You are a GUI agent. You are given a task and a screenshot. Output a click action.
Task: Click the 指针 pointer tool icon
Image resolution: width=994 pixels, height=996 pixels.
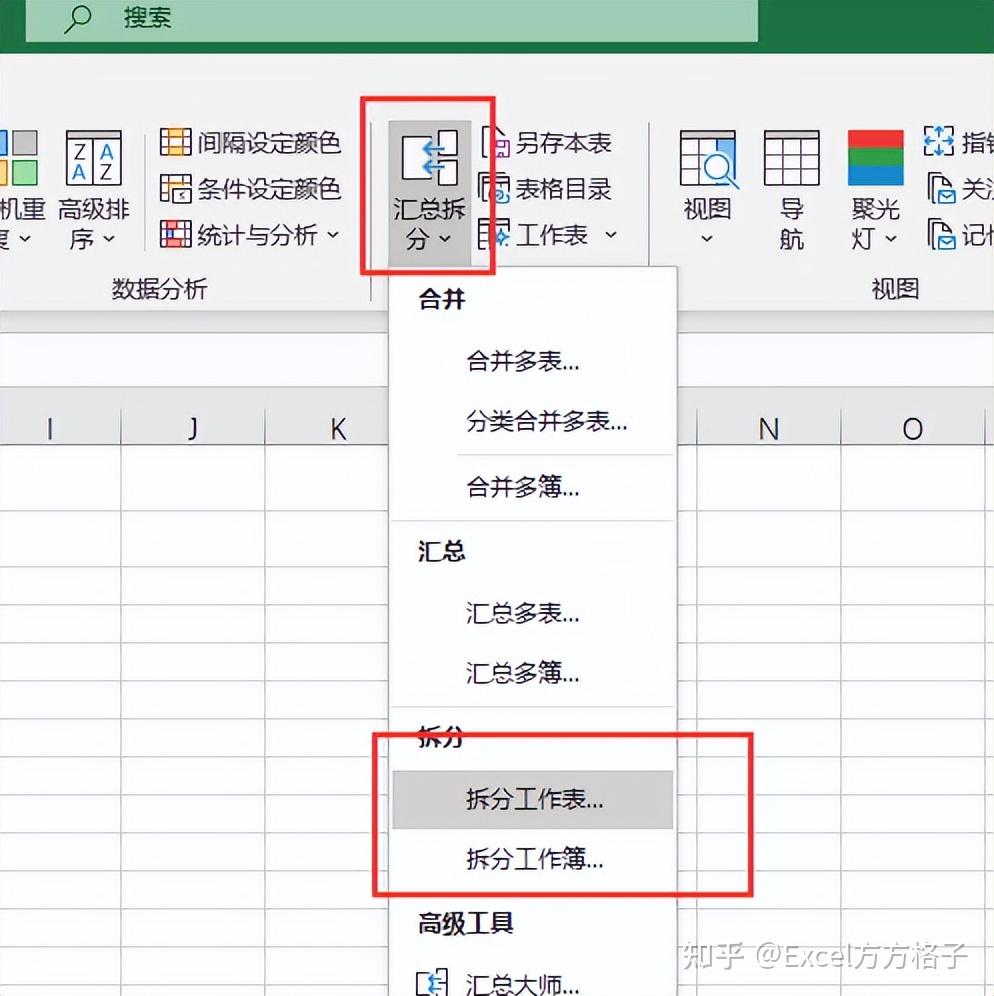point(940,142)
